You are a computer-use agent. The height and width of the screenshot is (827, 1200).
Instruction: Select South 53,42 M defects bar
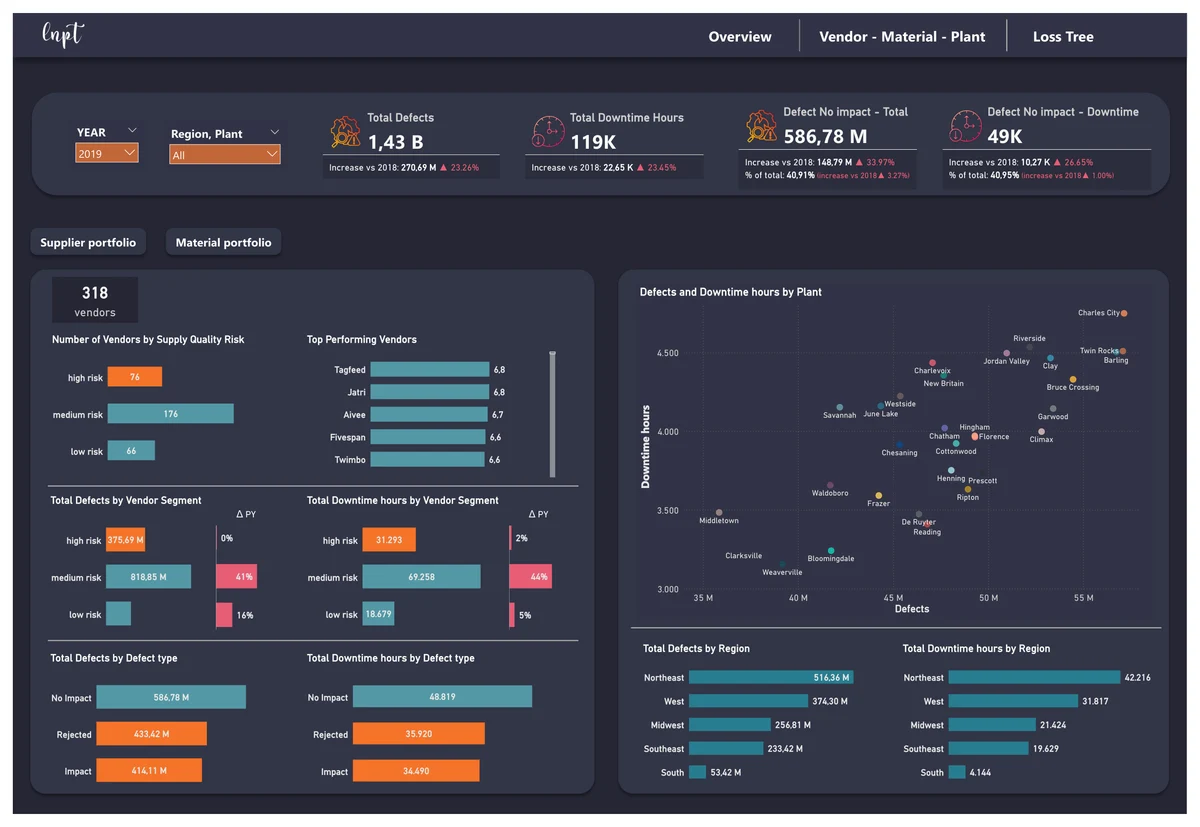point(698,772)
